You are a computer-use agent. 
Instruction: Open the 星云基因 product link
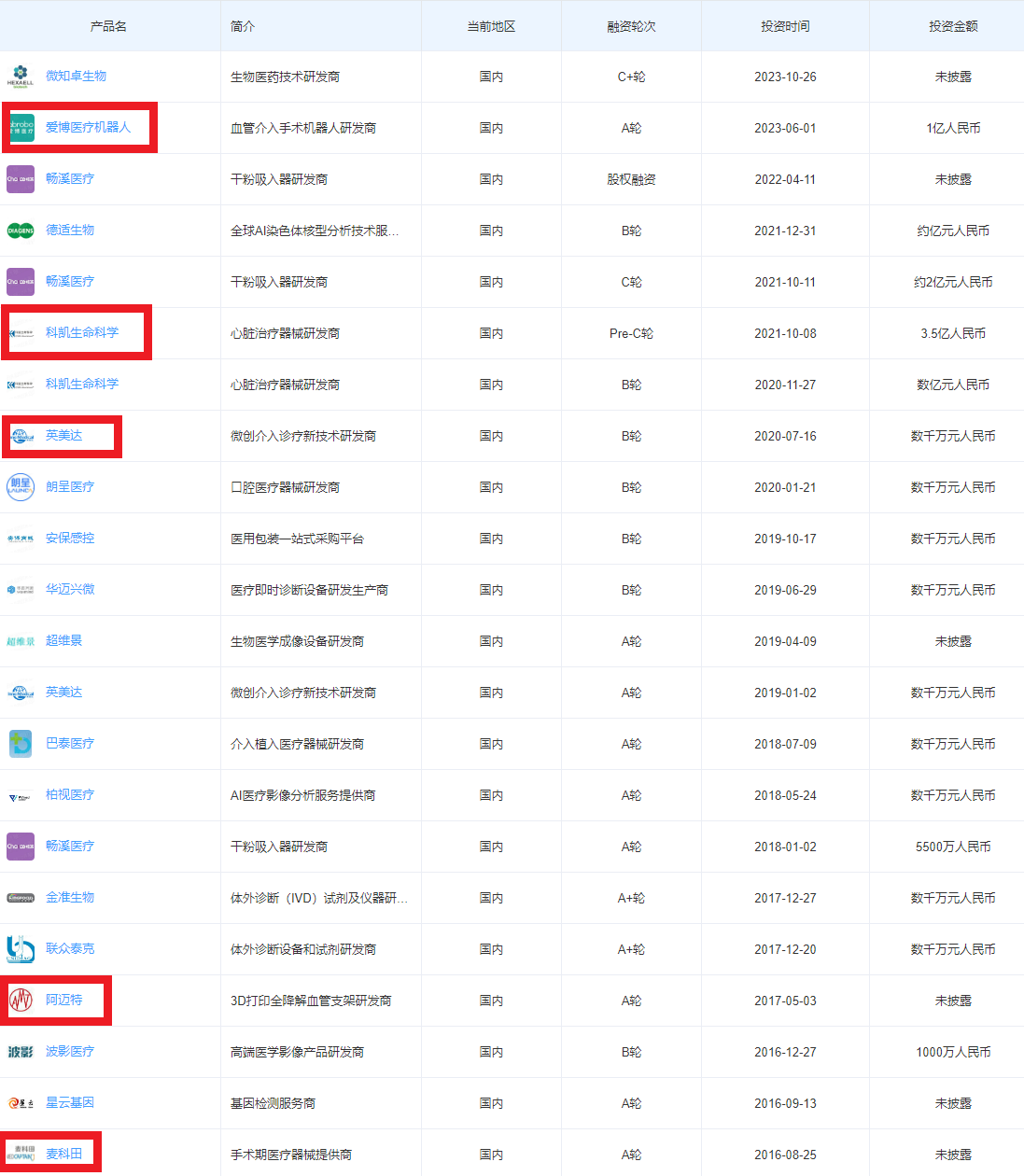(x=70, y=1103)
